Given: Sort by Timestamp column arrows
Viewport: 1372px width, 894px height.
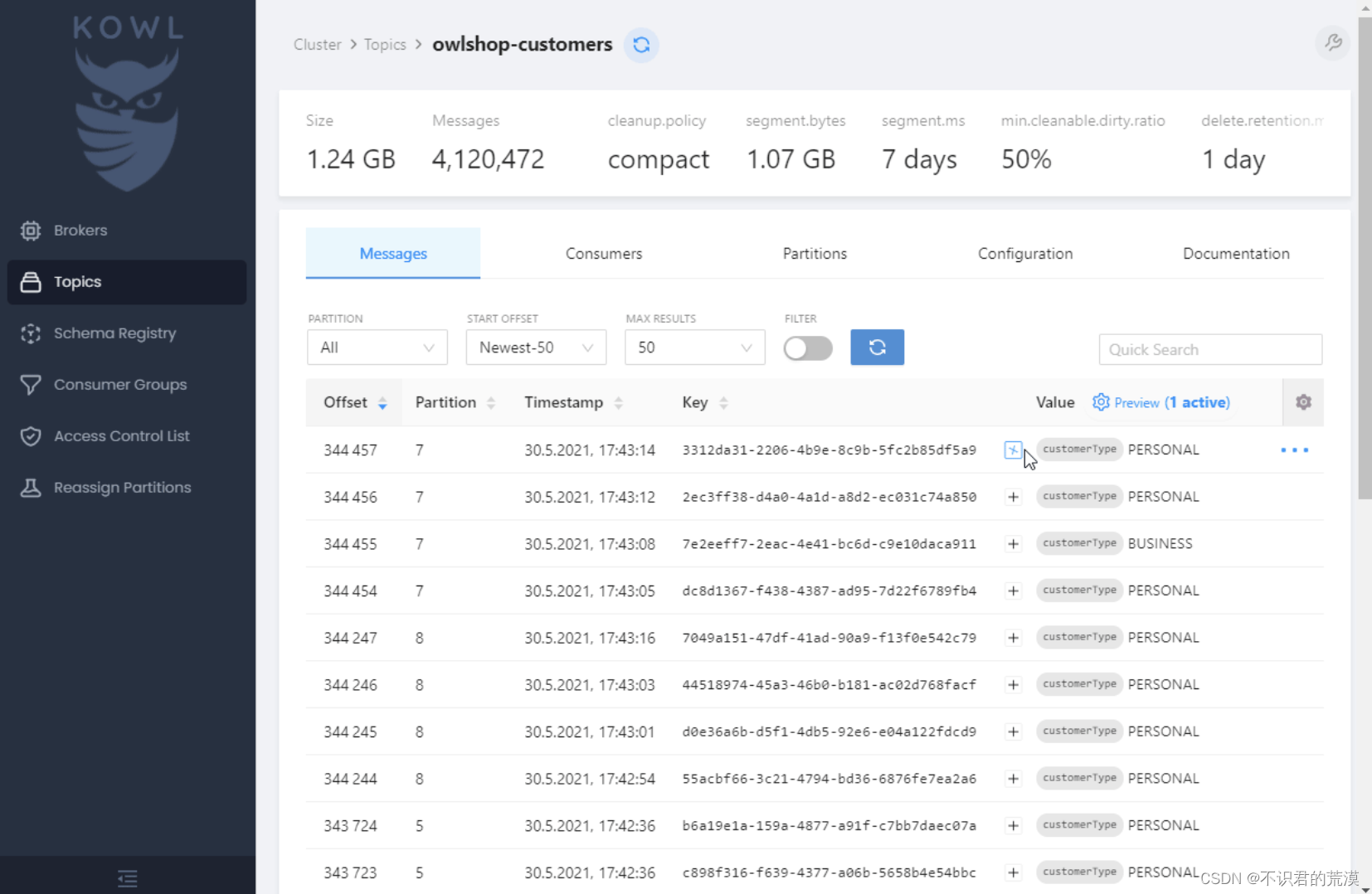Looking at the screenshot, I should point(618,403).
